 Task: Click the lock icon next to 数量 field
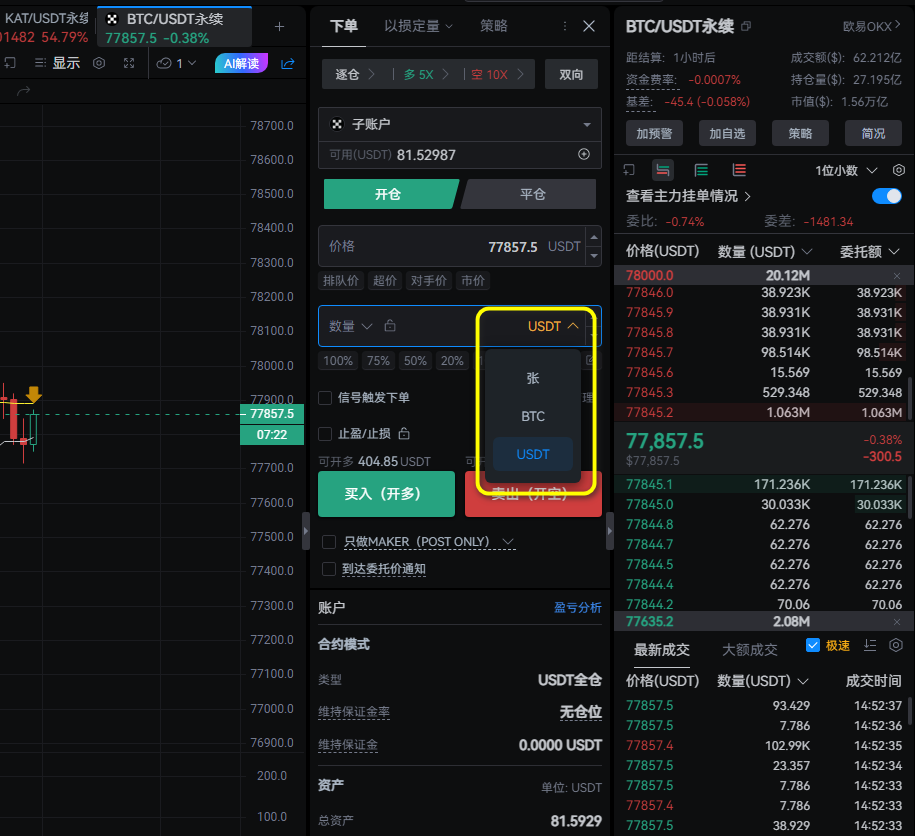[x=390, y=326]
